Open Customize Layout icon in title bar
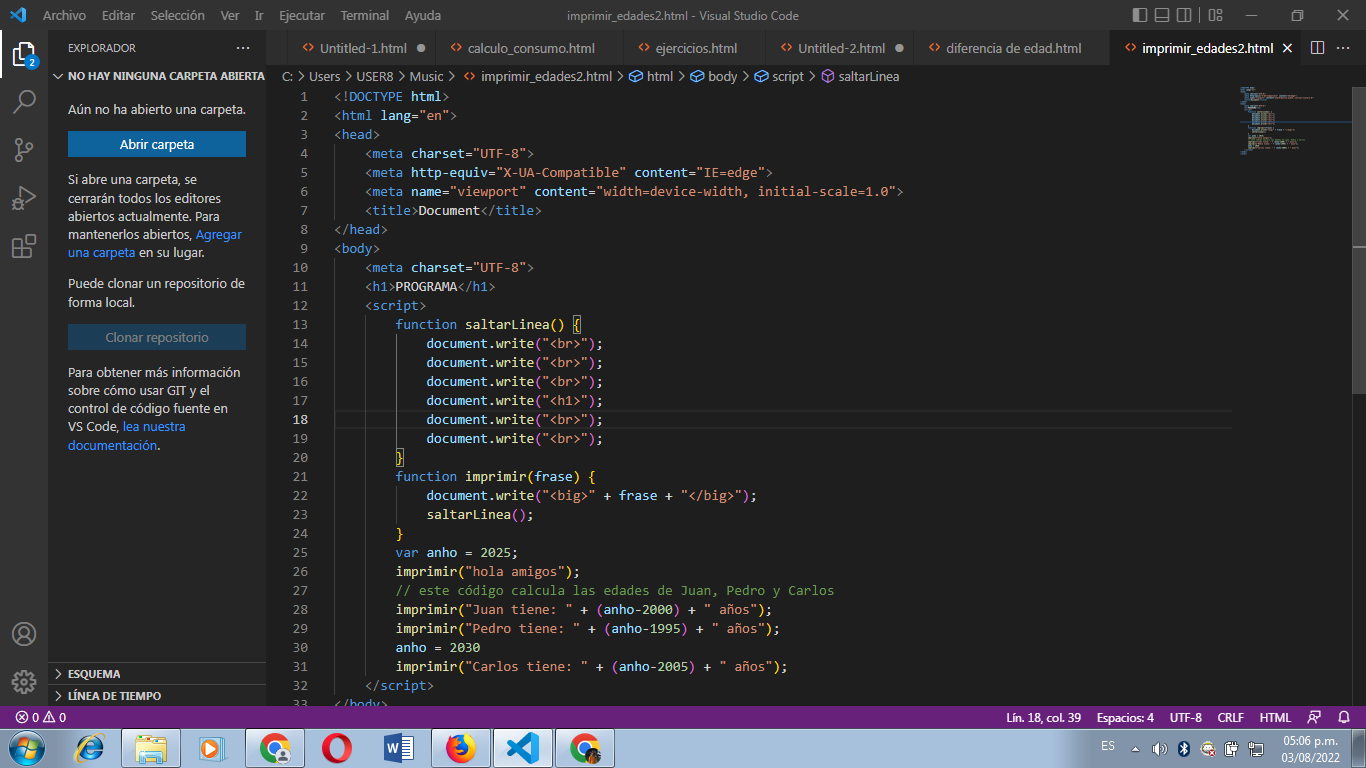 [1215, 15]
